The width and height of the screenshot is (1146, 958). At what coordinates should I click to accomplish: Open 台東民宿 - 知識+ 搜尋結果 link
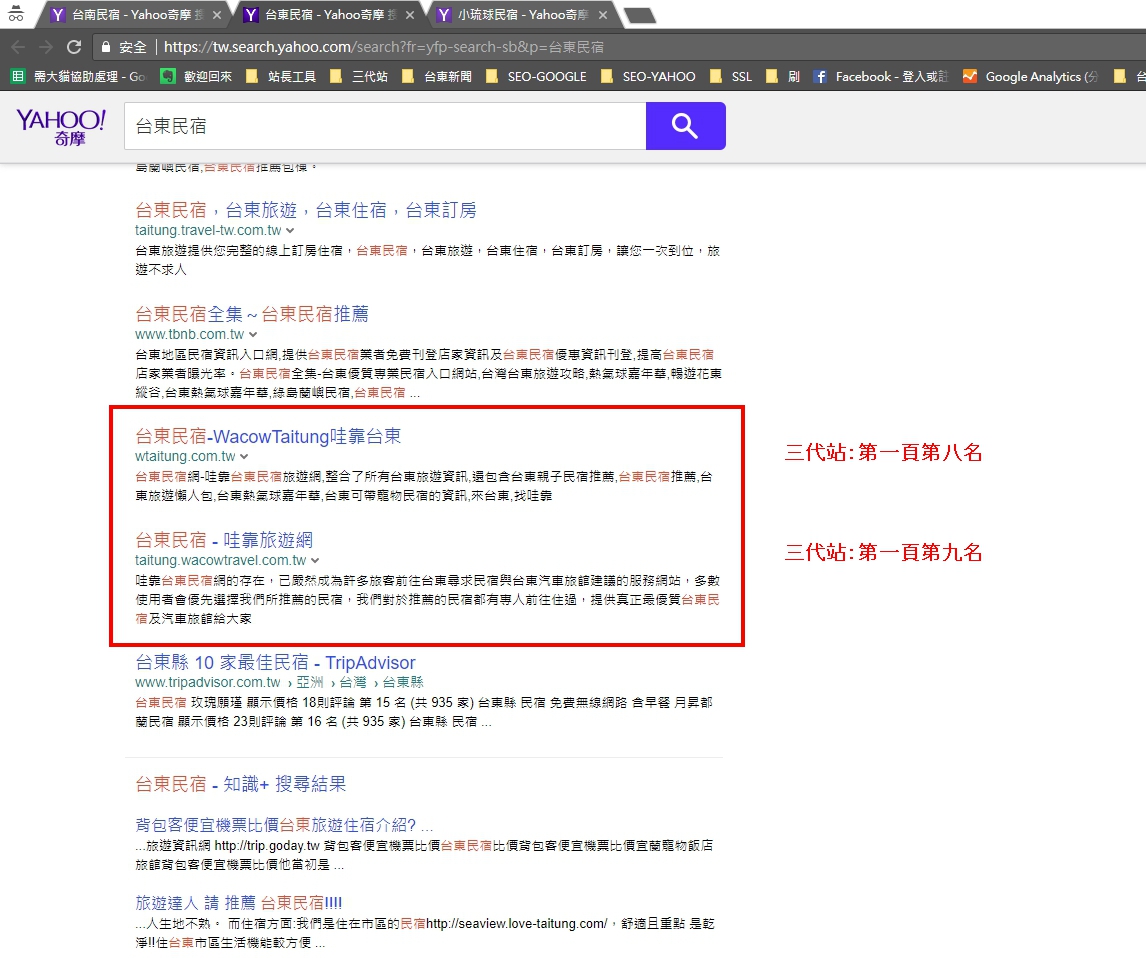pos(240,784)
